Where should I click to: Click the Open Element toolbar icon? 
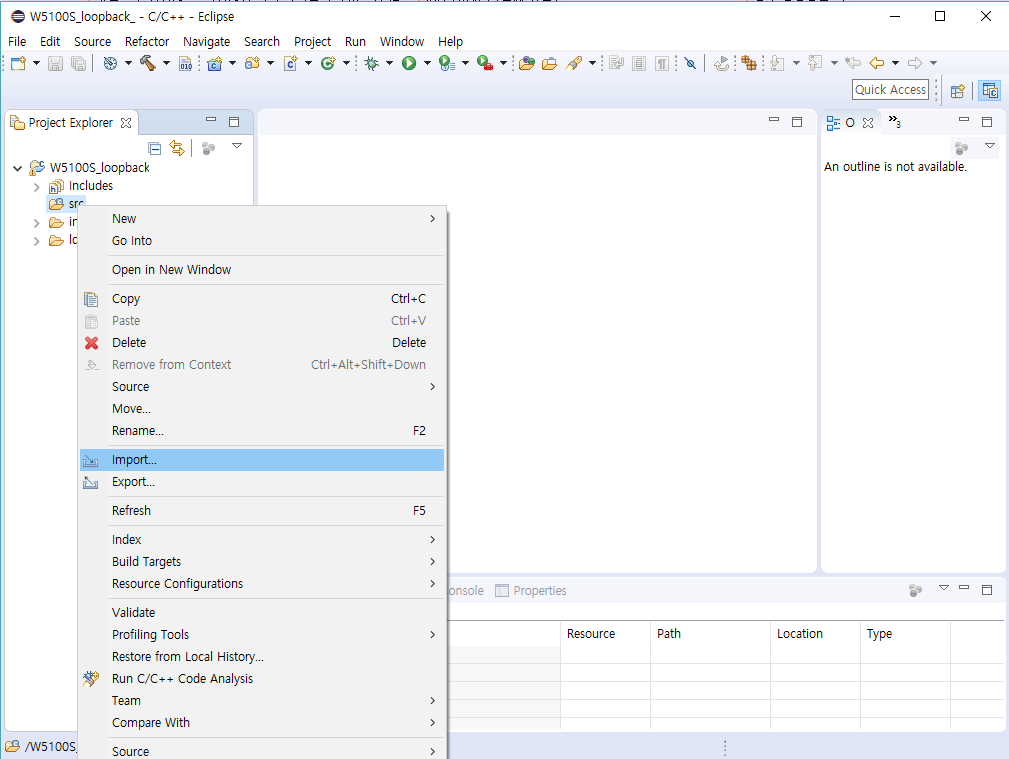[x=527, y=63]
